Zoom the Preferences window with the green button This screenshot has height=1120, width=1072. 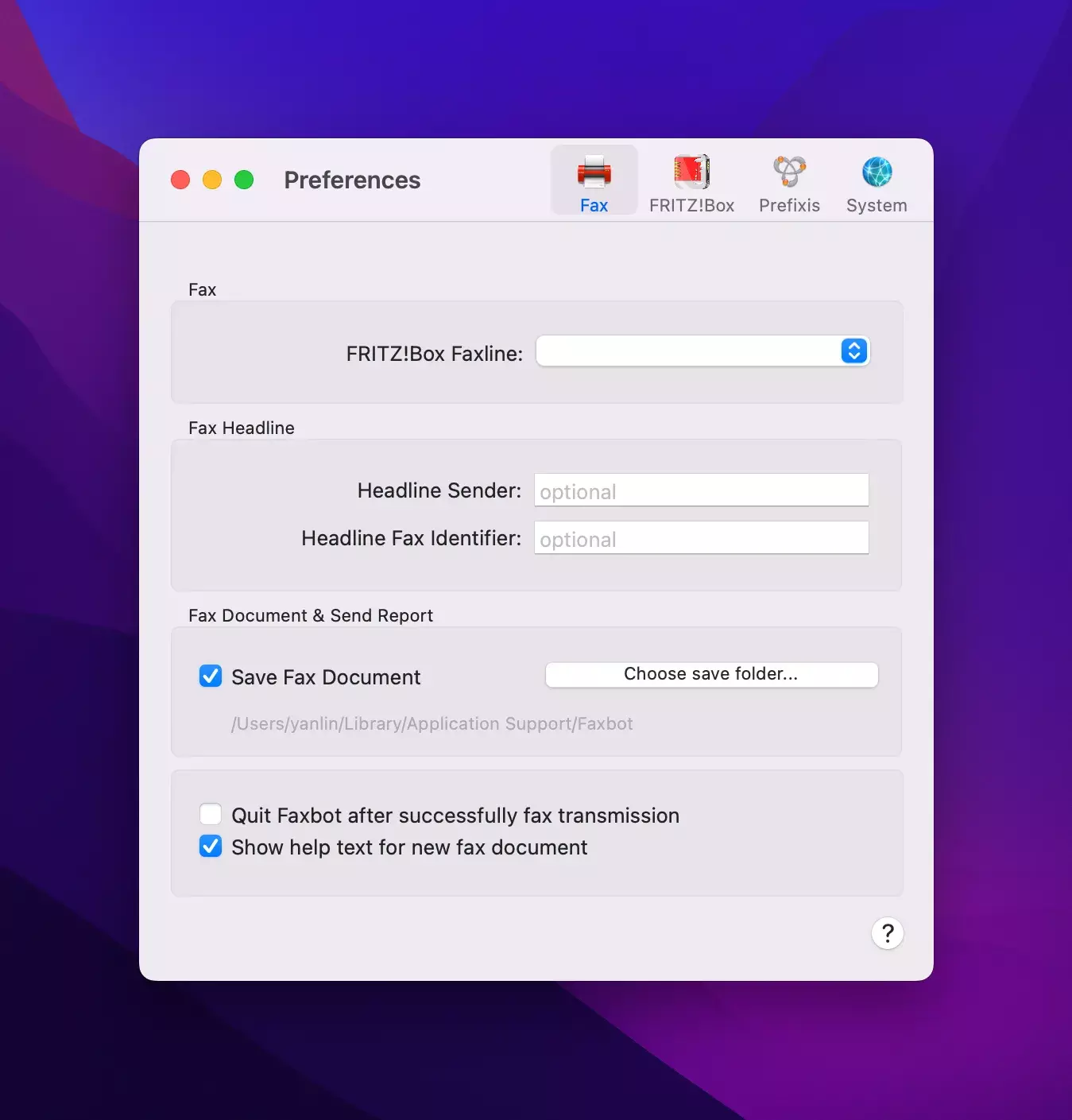coord(244,180)
